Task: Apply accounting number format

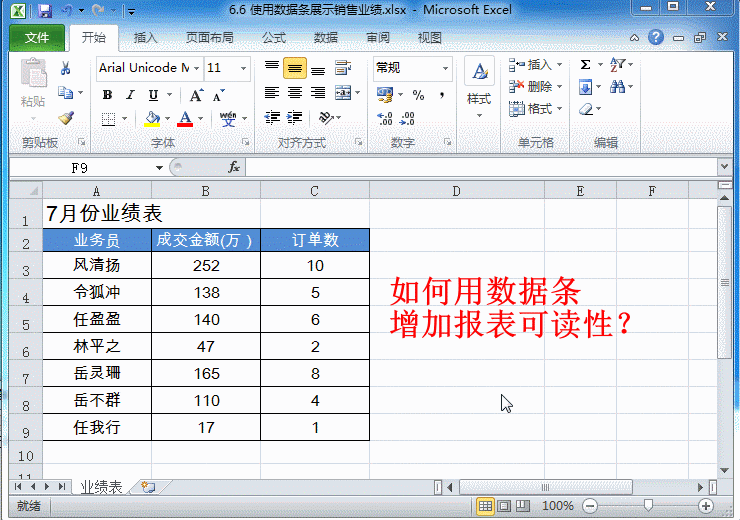Action: 385,94
